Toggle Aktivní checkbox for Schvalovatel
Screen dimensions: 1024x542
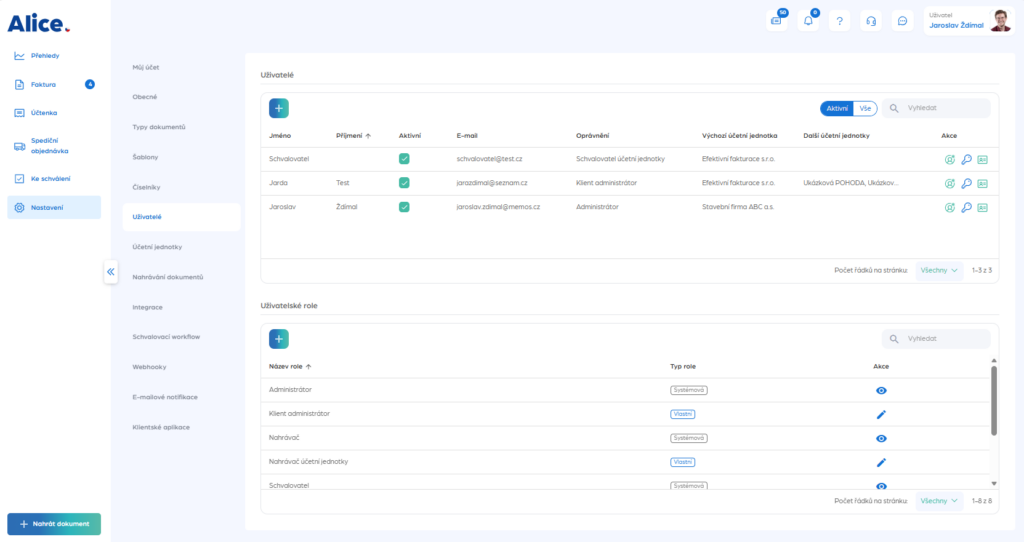tap(404, 159)
